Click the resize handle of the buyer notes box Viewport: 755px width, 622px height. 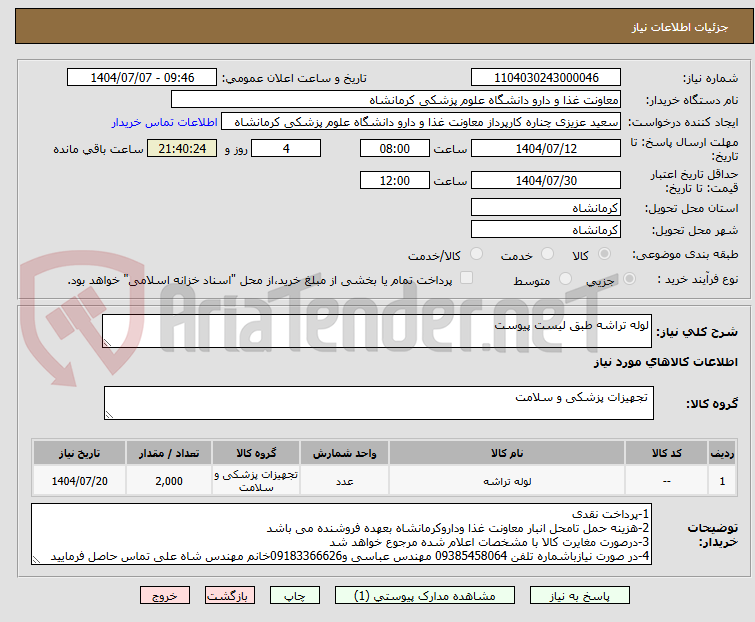[x=36, y=559]
